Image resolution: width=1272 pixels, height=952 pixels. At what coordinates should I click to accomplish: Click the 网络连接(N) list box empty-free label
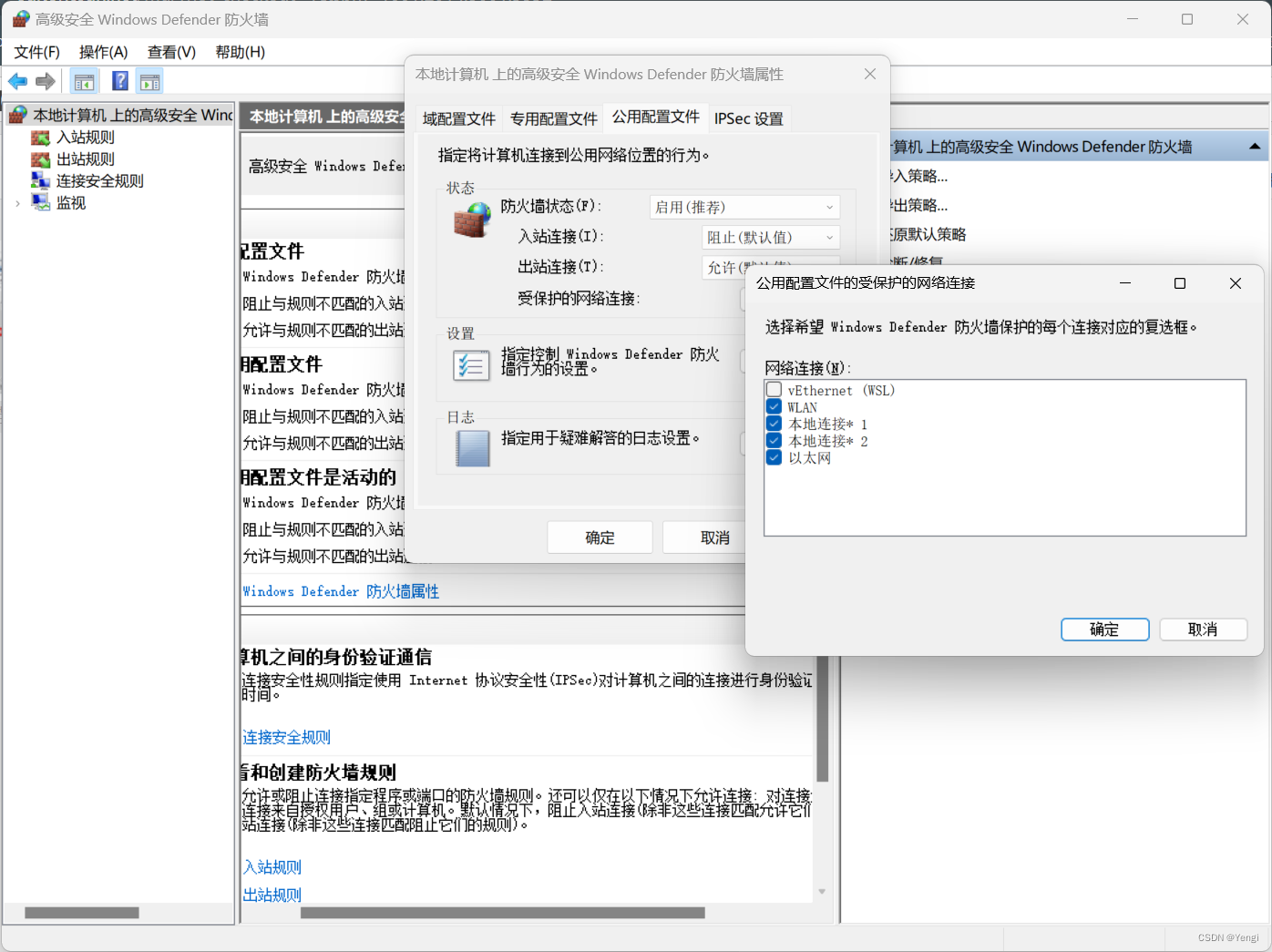point(808,368)
